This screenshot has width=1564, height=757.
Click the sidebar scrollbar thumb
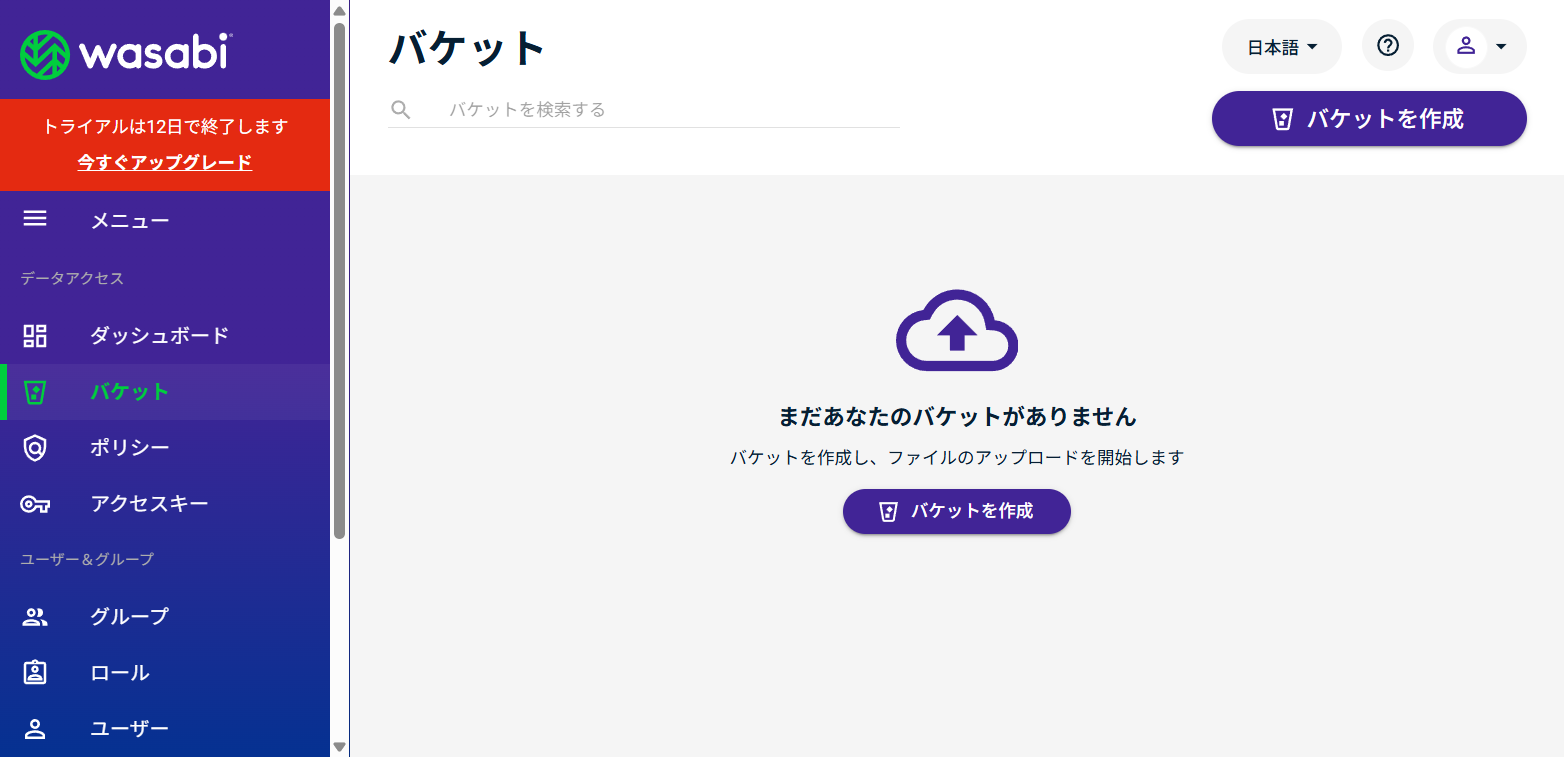(339, 281)
